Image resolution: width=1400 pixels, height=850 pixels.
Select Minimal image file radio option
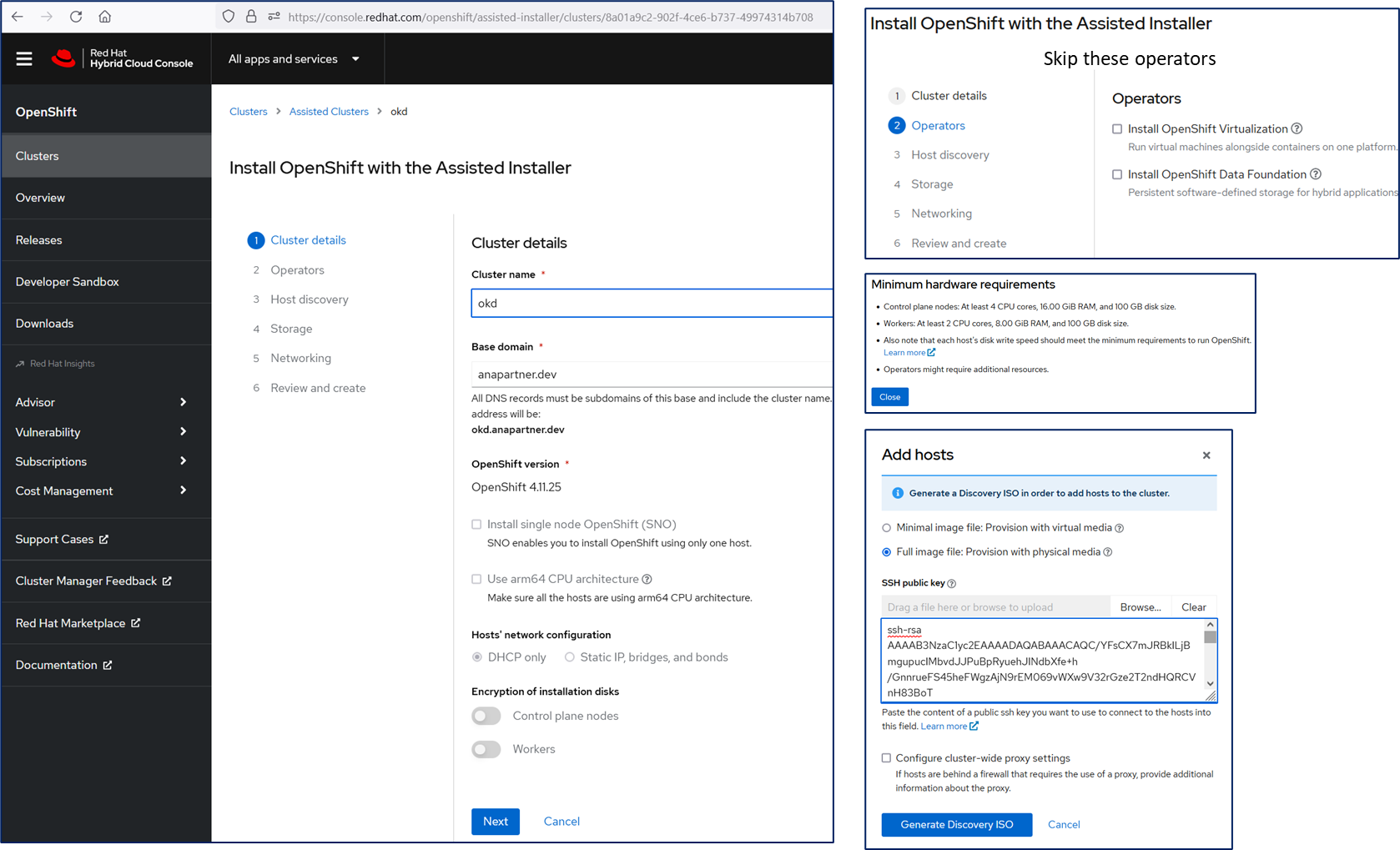(886, 528)
